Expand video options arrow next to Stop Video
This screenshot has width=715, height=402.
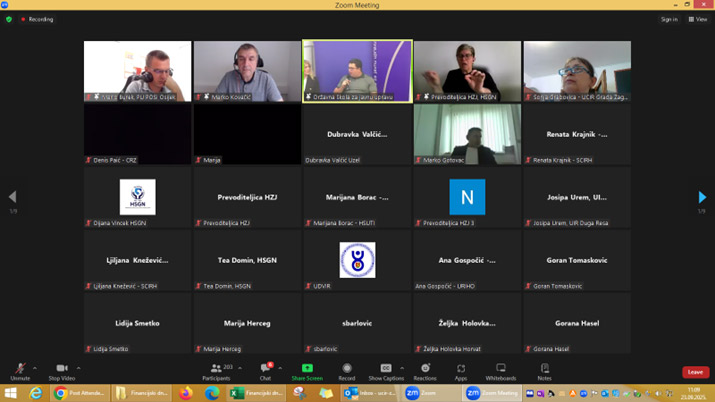(79, 368)
